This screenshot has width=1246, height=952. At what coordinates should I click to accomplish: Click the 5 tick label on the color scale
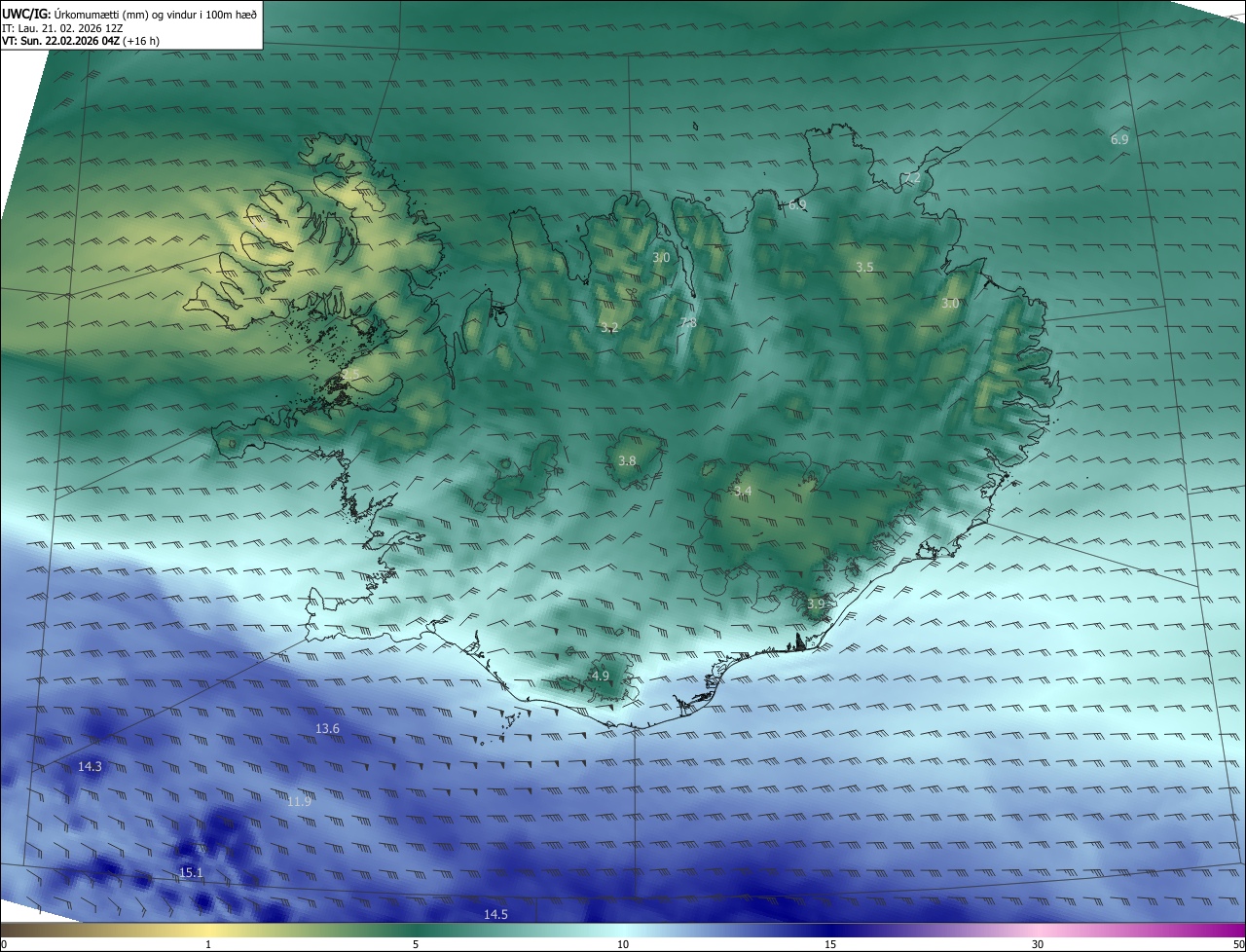point(416,945)
